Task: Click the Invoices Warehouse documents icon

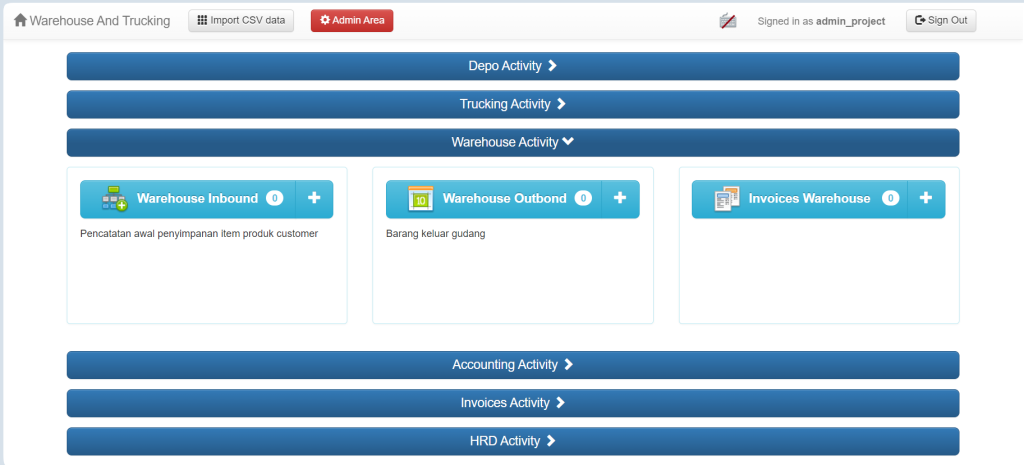Action: point(727,199)
